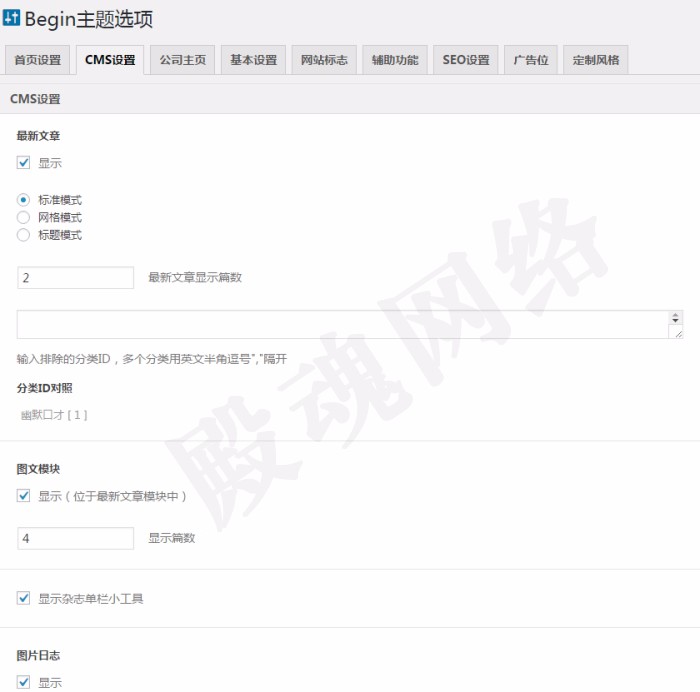Click the Begin theme options icon
Image resolution: width=700 pixels, height=692 pixels.
11,18
